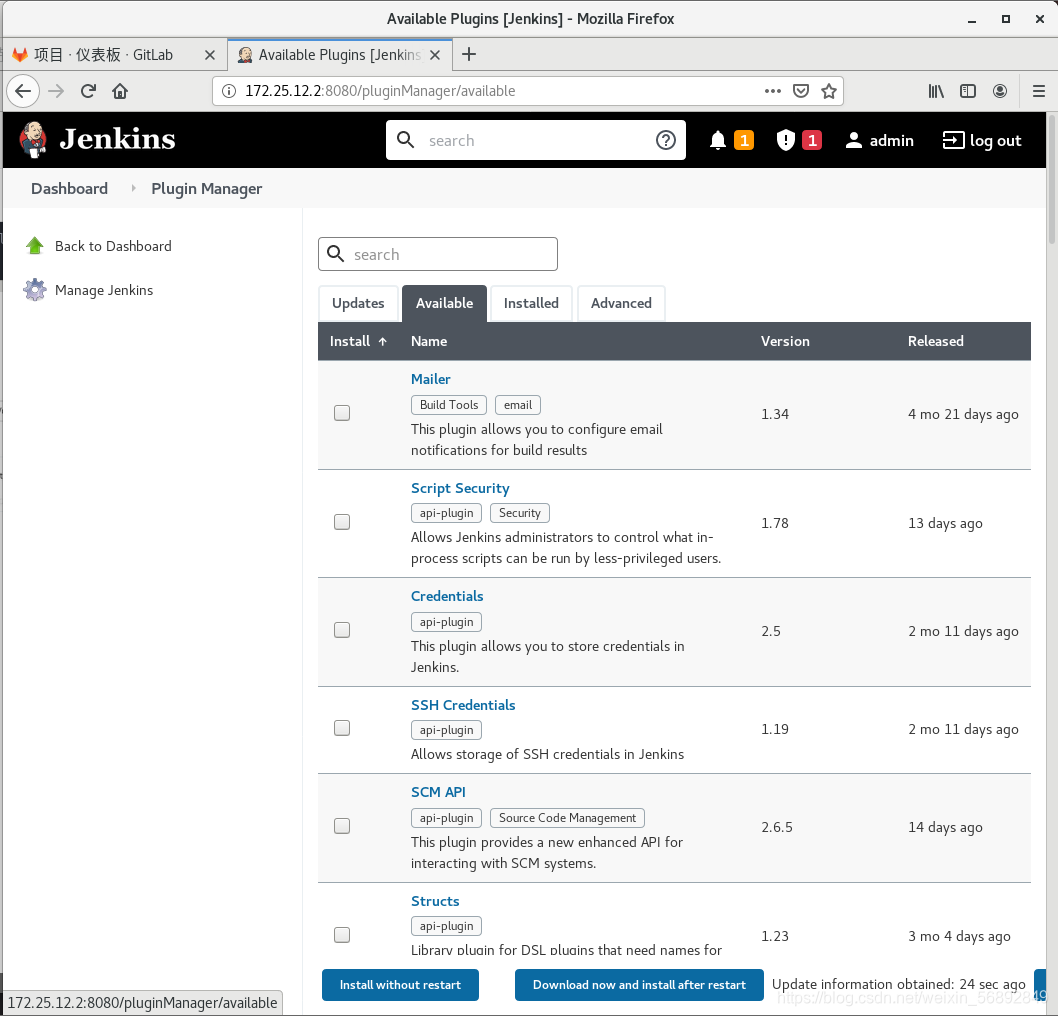Check the SCM API plugin checkbox
Image resolution: width=1058 pixels, height=1016 pixels.
(342, 826)
